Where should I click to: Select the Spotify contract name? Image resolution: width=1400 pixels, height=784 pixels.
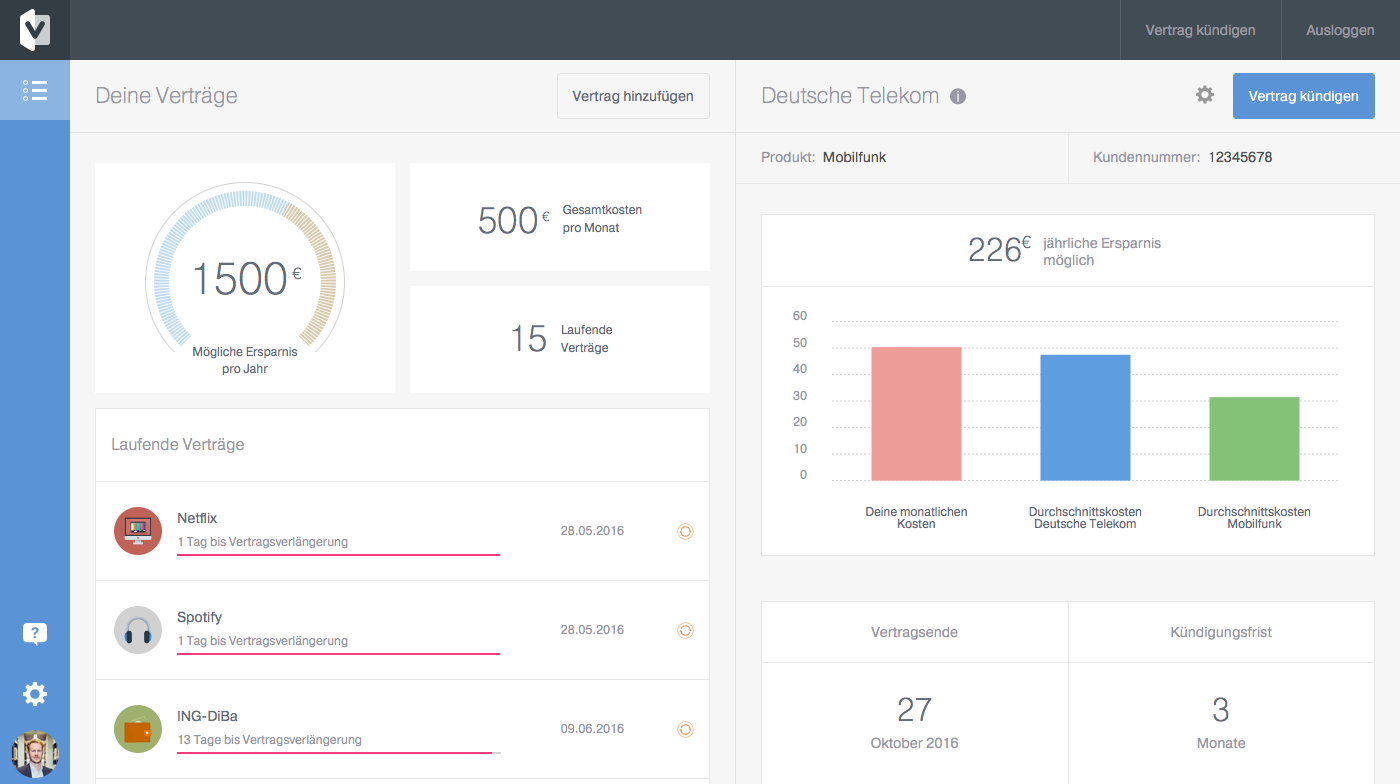(x=199, y=617)
